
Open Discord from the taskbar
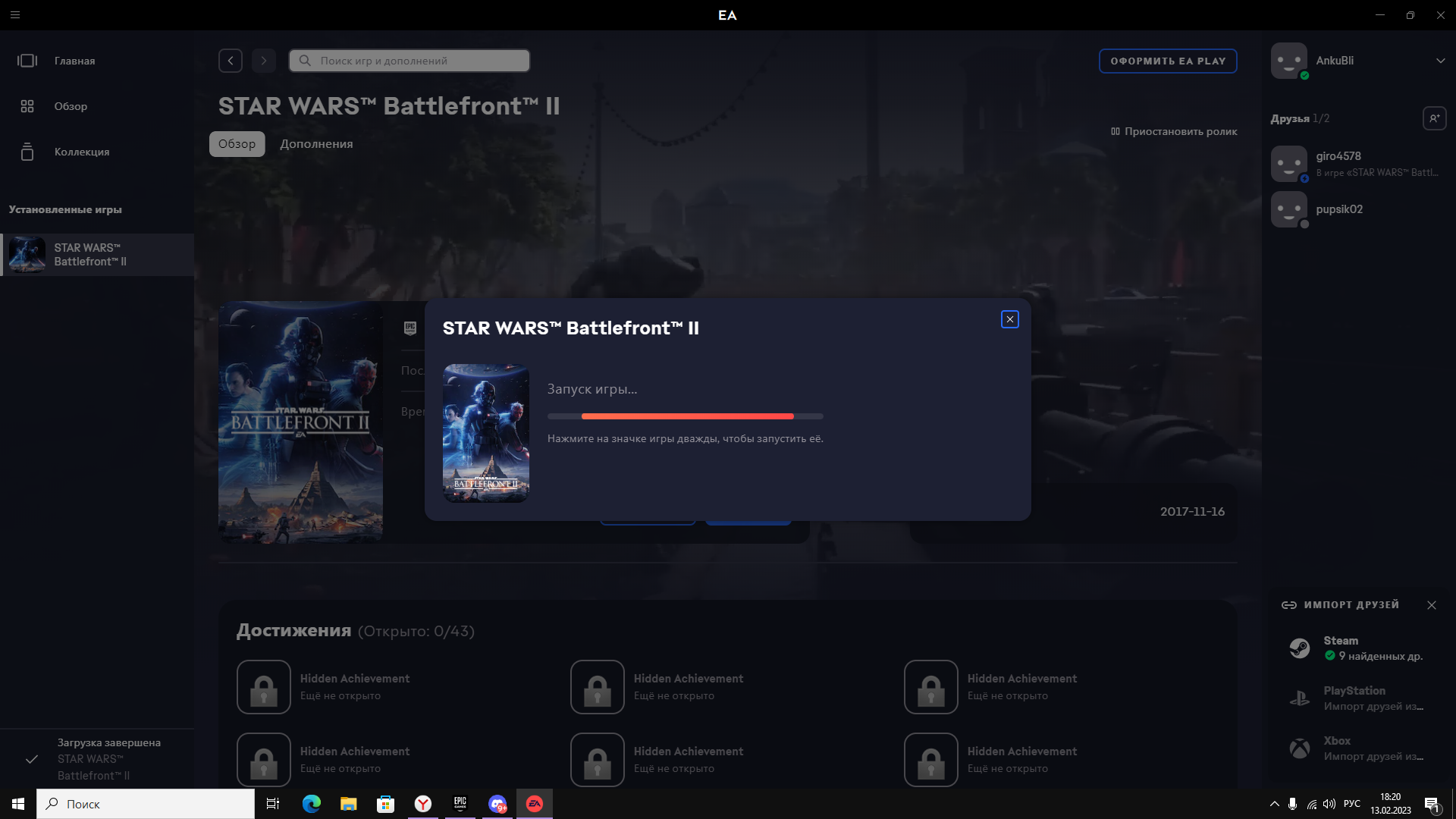(x=497, y=804)
